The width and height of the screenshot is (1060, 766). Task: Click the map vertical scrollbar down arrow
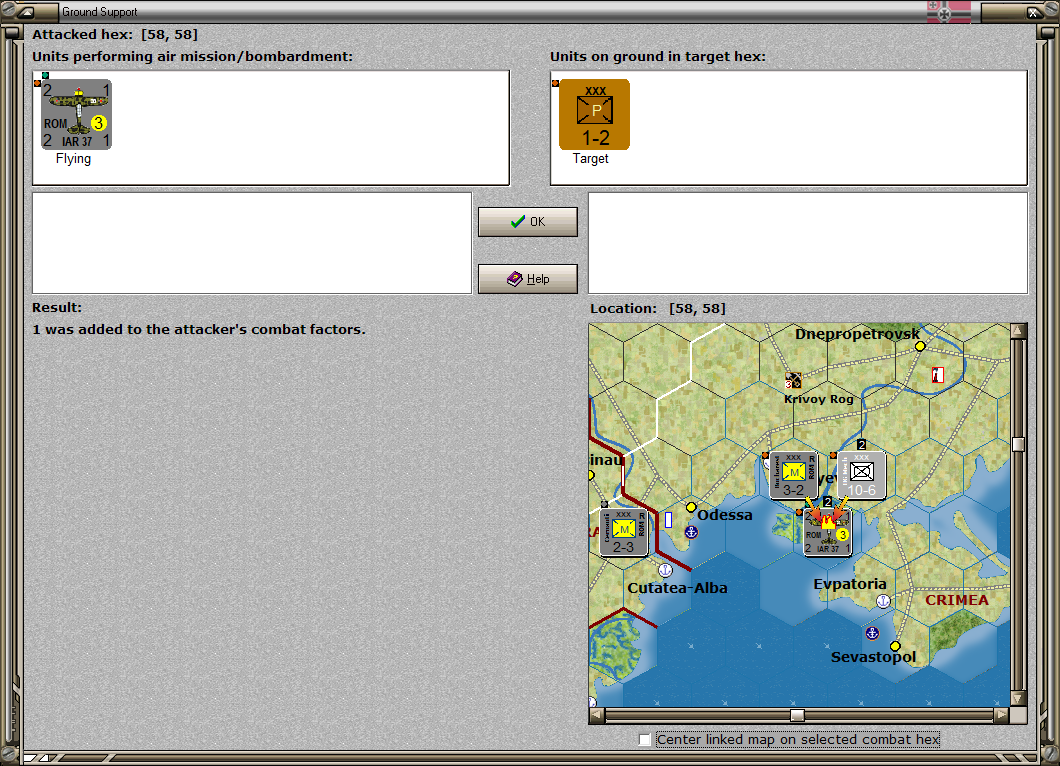(x=1018, y=698)
